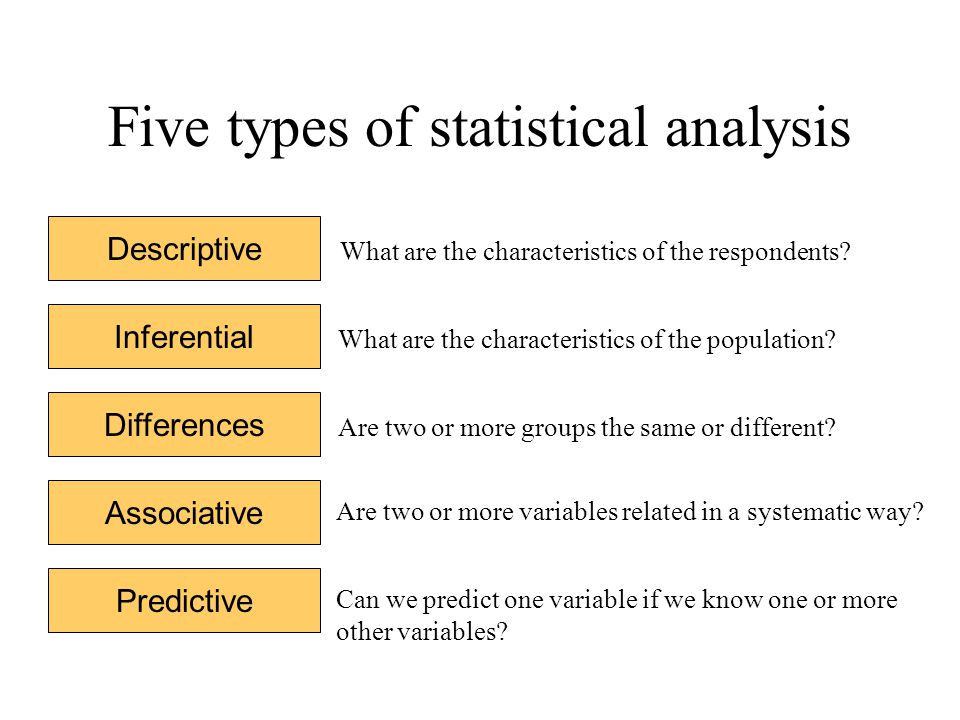Screen dimensions: 960x720
Task: Select the Associative box
Action: pos(184,513)
